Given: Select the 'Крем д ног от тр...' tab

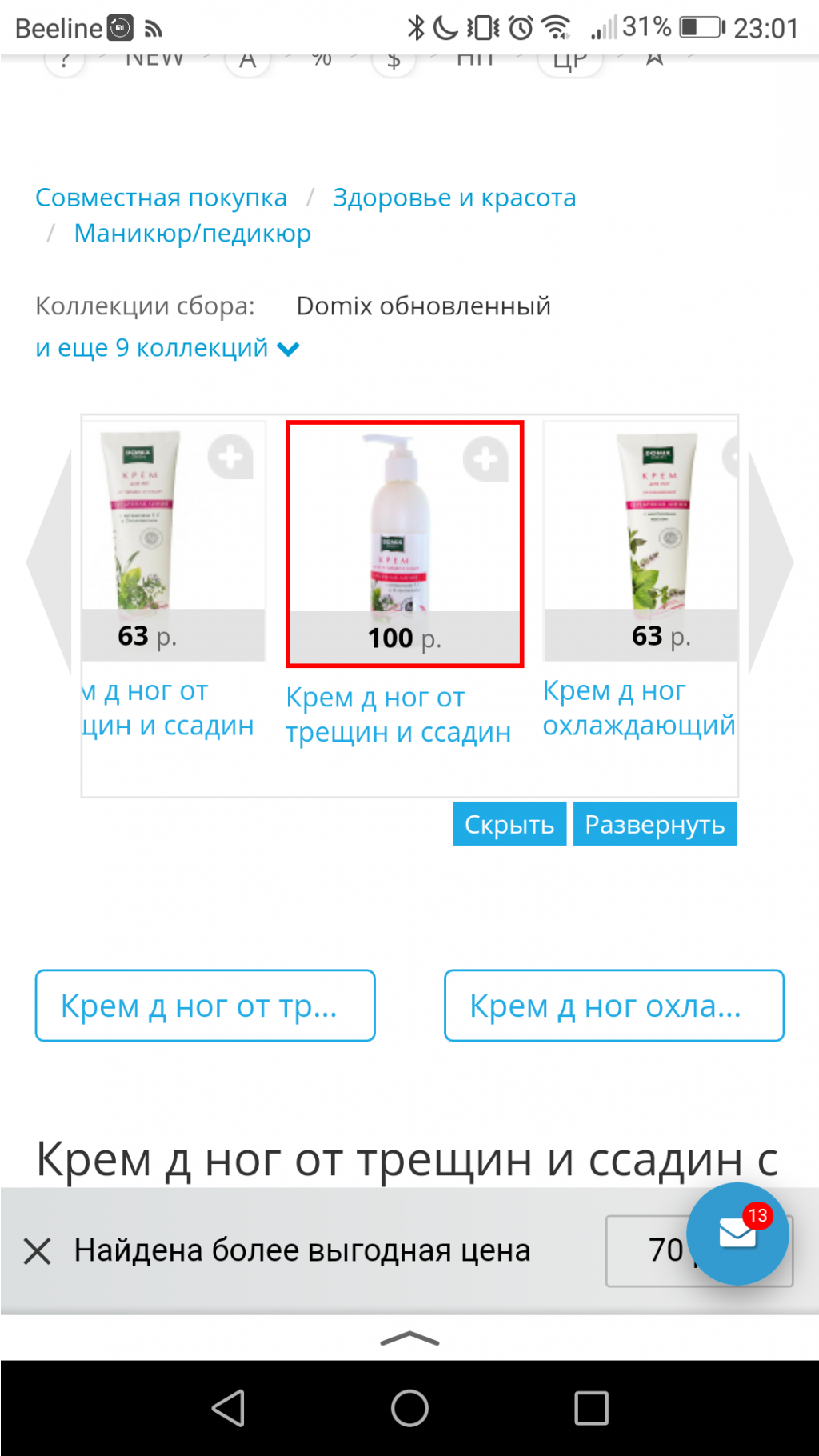Looking at the screenshot, I should [x=206, y=1006].
